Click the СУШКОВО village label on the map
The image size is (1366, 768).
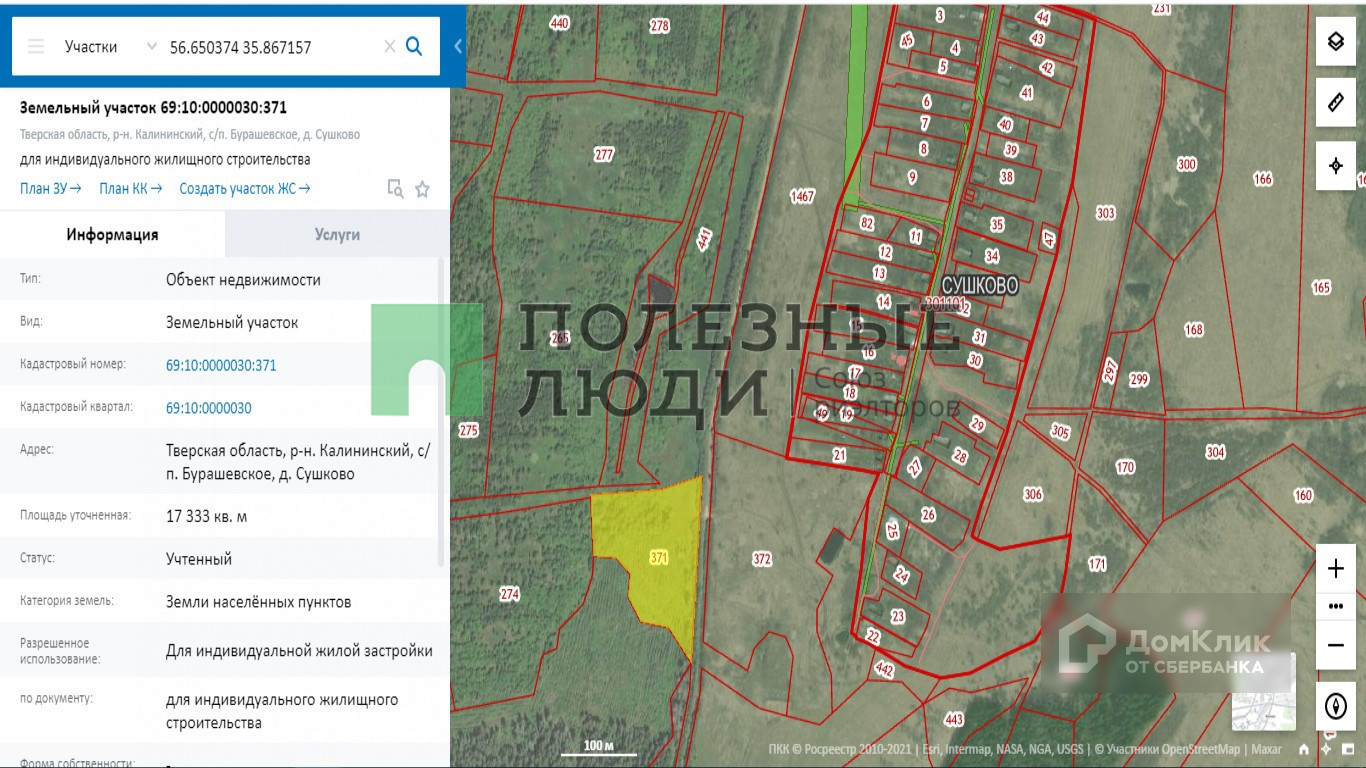980,286
